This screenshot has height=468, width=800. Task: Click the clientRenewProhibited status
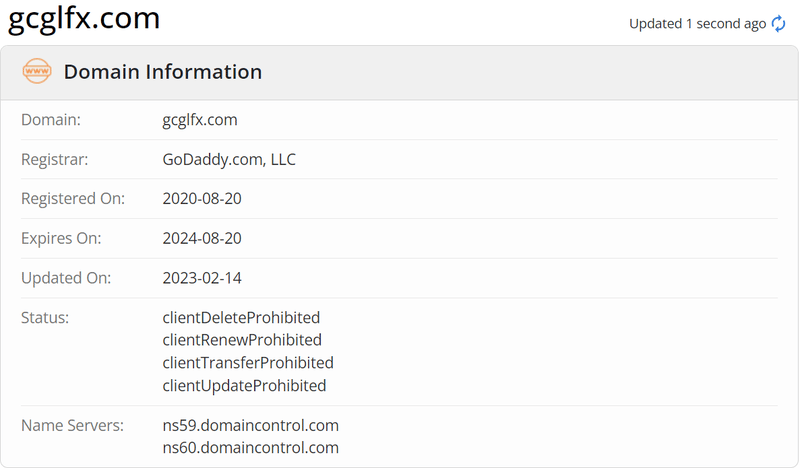click(x=242, y=340)
